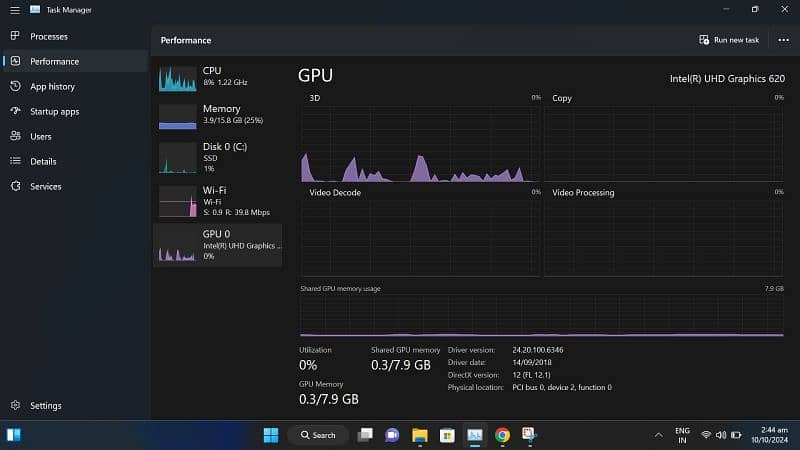The width and height of the screenshot is (800, 450).
Task: Open the 3D graph engine dropdown
Action: tap(316, 98)
